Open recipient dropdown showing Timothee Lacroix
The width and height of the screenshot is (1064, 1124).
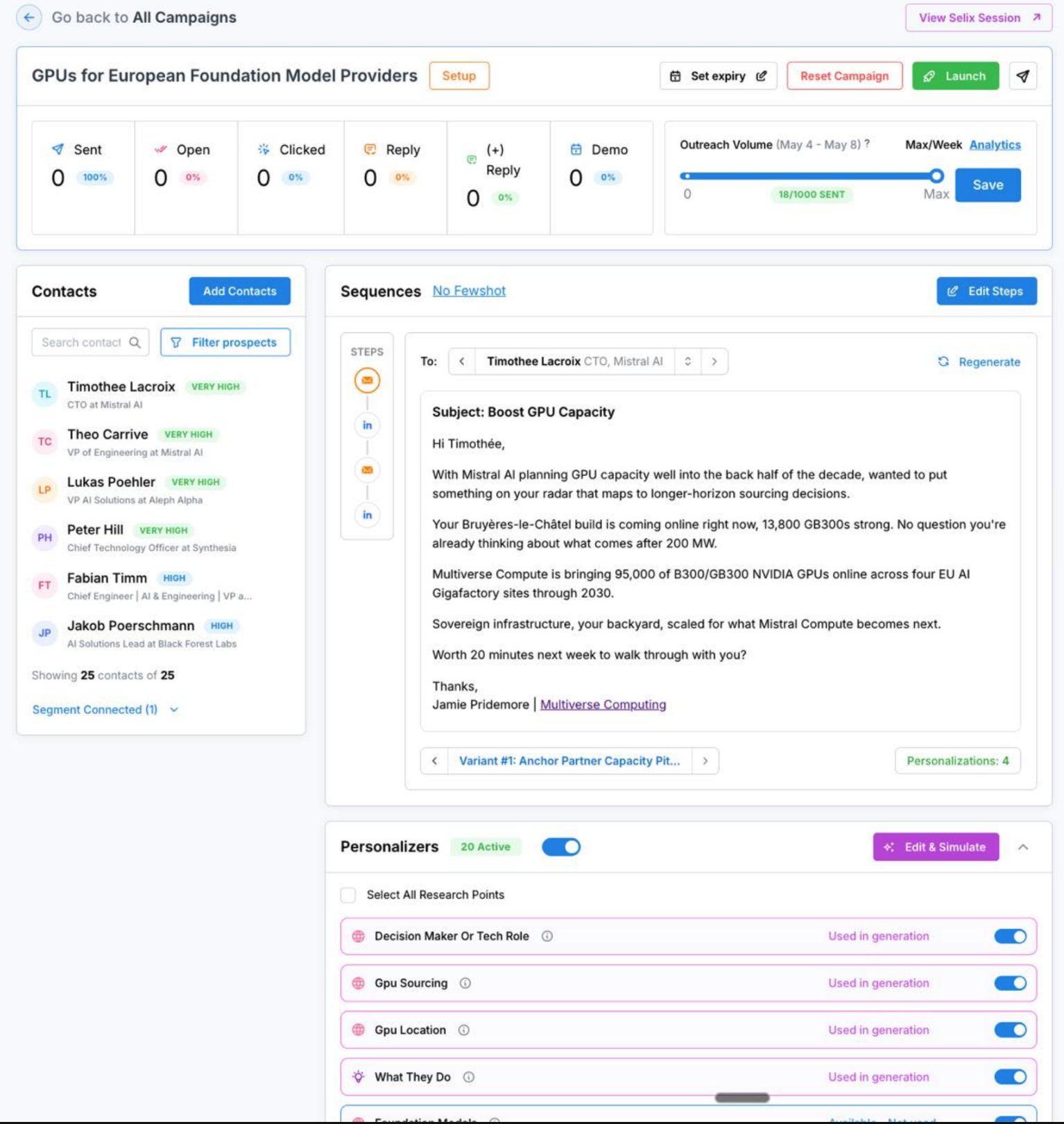coord(574,361)
